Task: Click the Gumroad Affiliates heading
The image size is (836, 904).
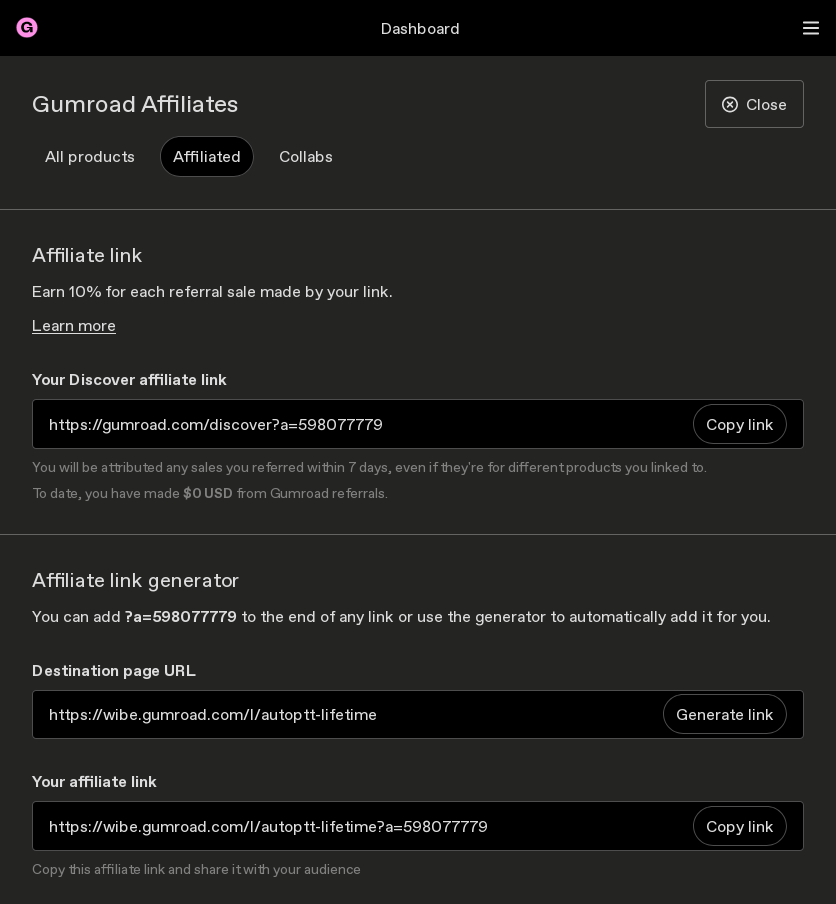Action: [135, 104]
